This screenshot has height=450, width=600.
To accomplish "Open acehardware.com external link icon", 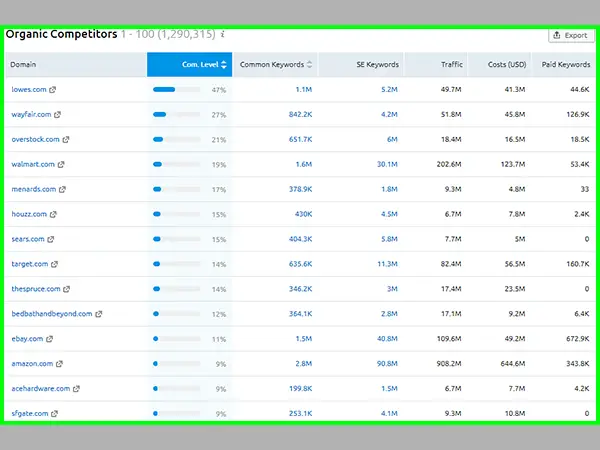I will [x=76, y=388].
